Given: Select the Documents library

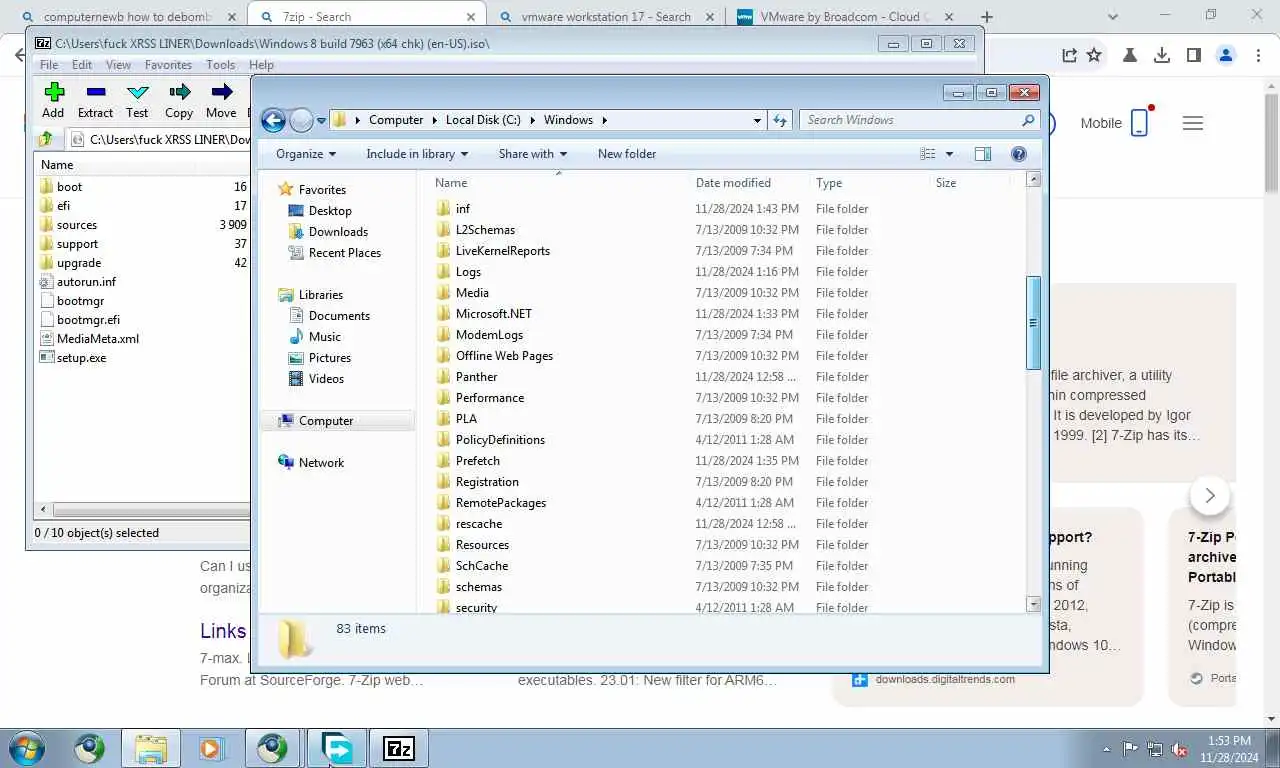Looking at the screenshot, I should pos(339,316).
